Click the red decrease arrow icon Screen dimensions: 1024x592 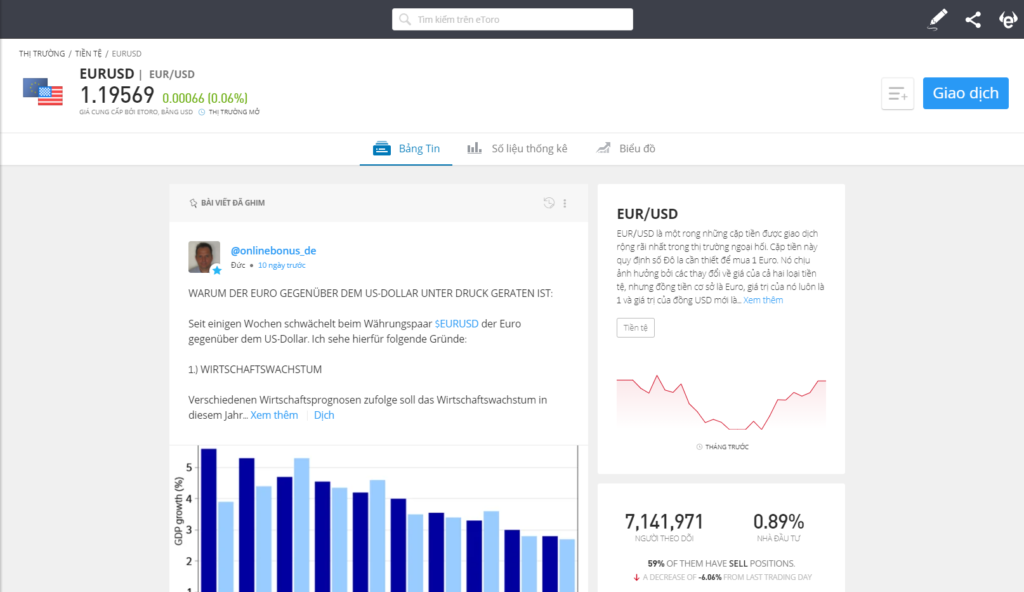(x=636, y=578)
